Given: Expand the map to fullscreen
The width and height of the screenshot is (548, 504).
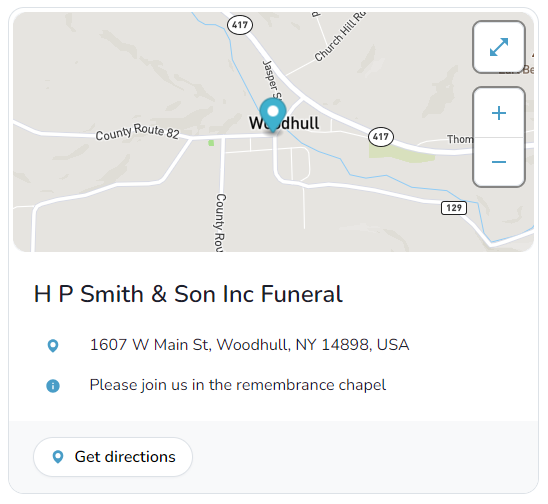Looking at the screenshot, I should (x=499, y=47).
